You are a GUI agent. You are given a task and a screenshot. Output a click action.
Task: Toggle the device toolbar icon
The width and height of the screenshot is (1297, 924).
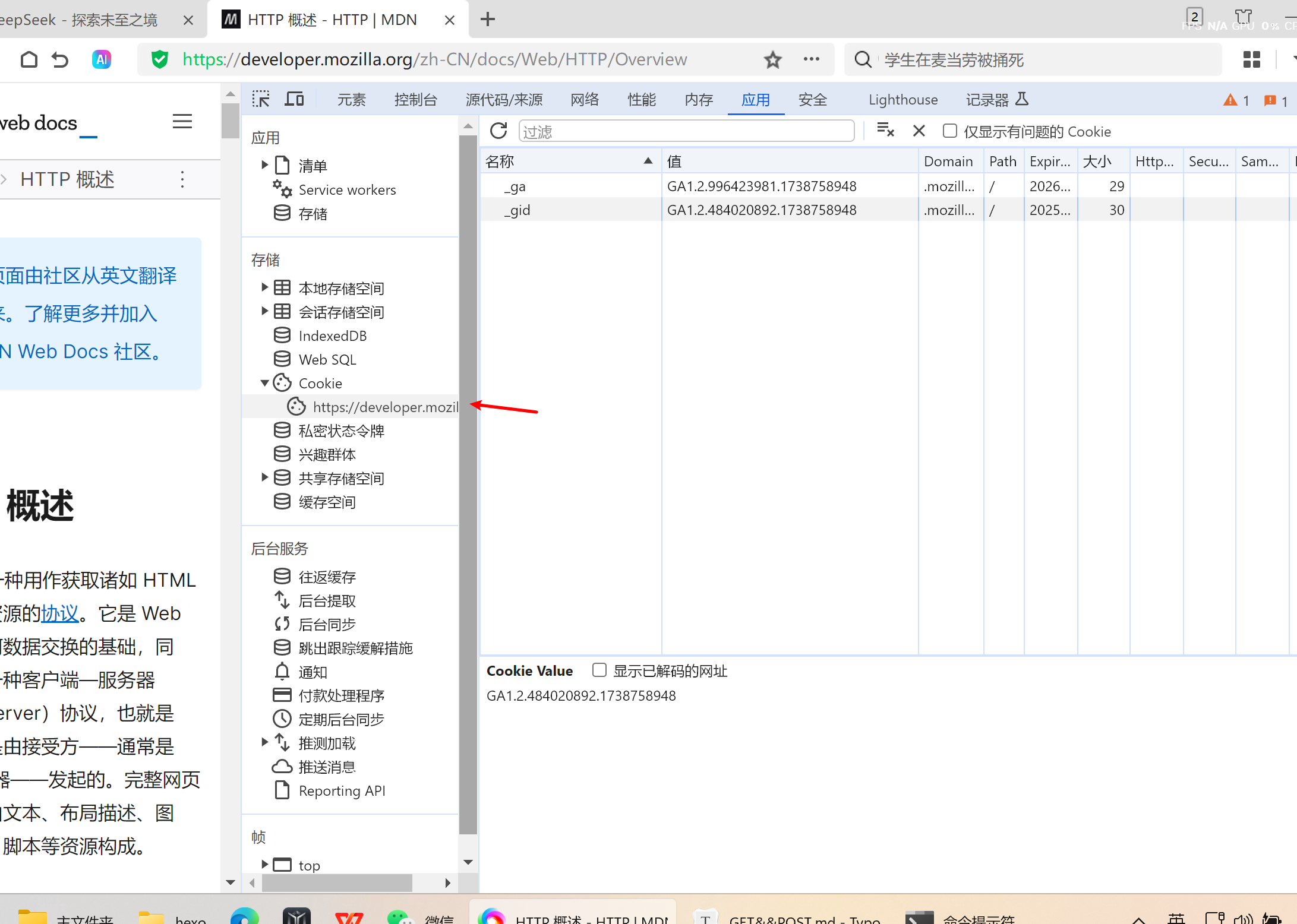(294, 99)
